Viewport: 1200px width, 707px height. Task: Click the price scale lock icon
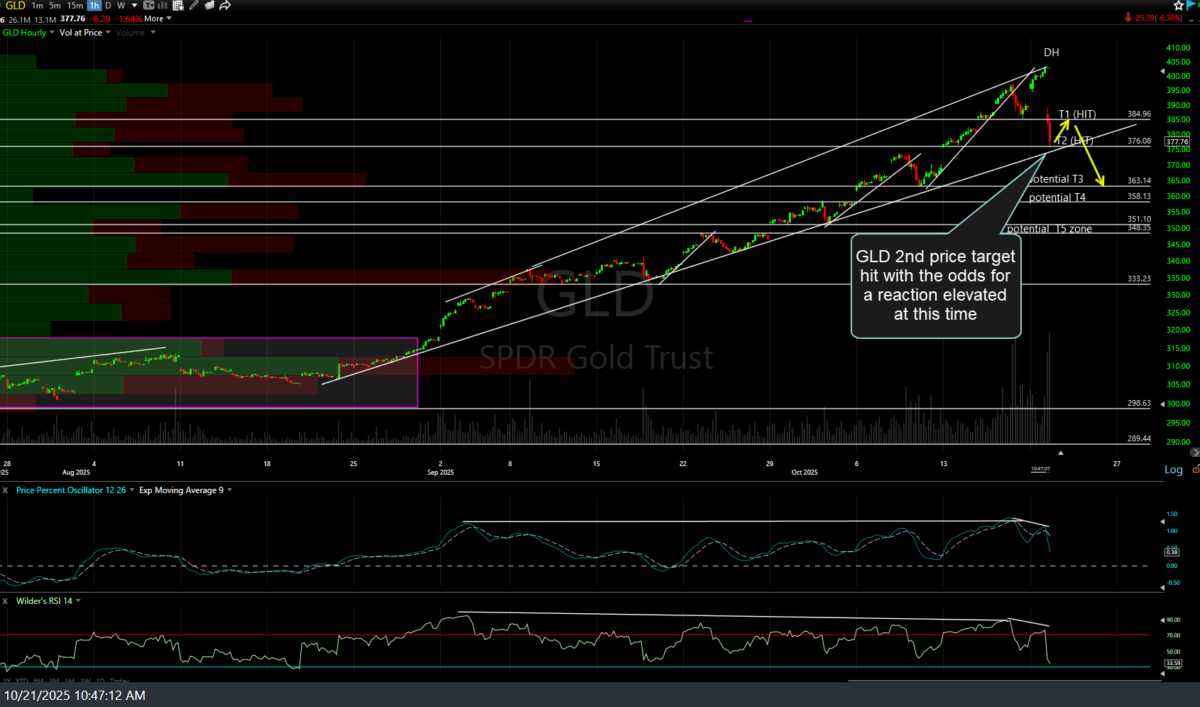point(1194,470)
